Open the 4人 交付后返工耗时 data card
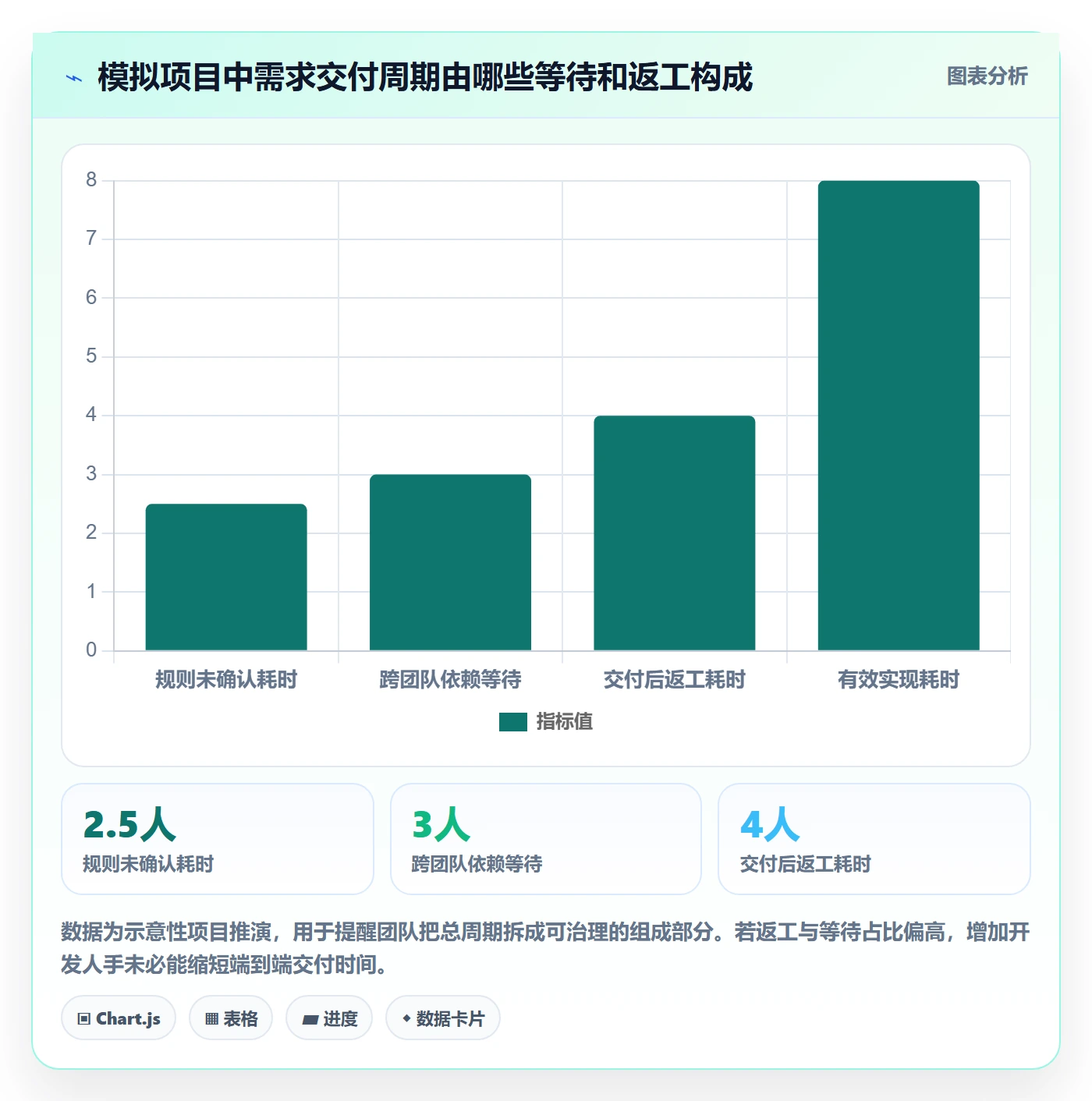This screenshot has height=1101, width=1092. [874, 839]
